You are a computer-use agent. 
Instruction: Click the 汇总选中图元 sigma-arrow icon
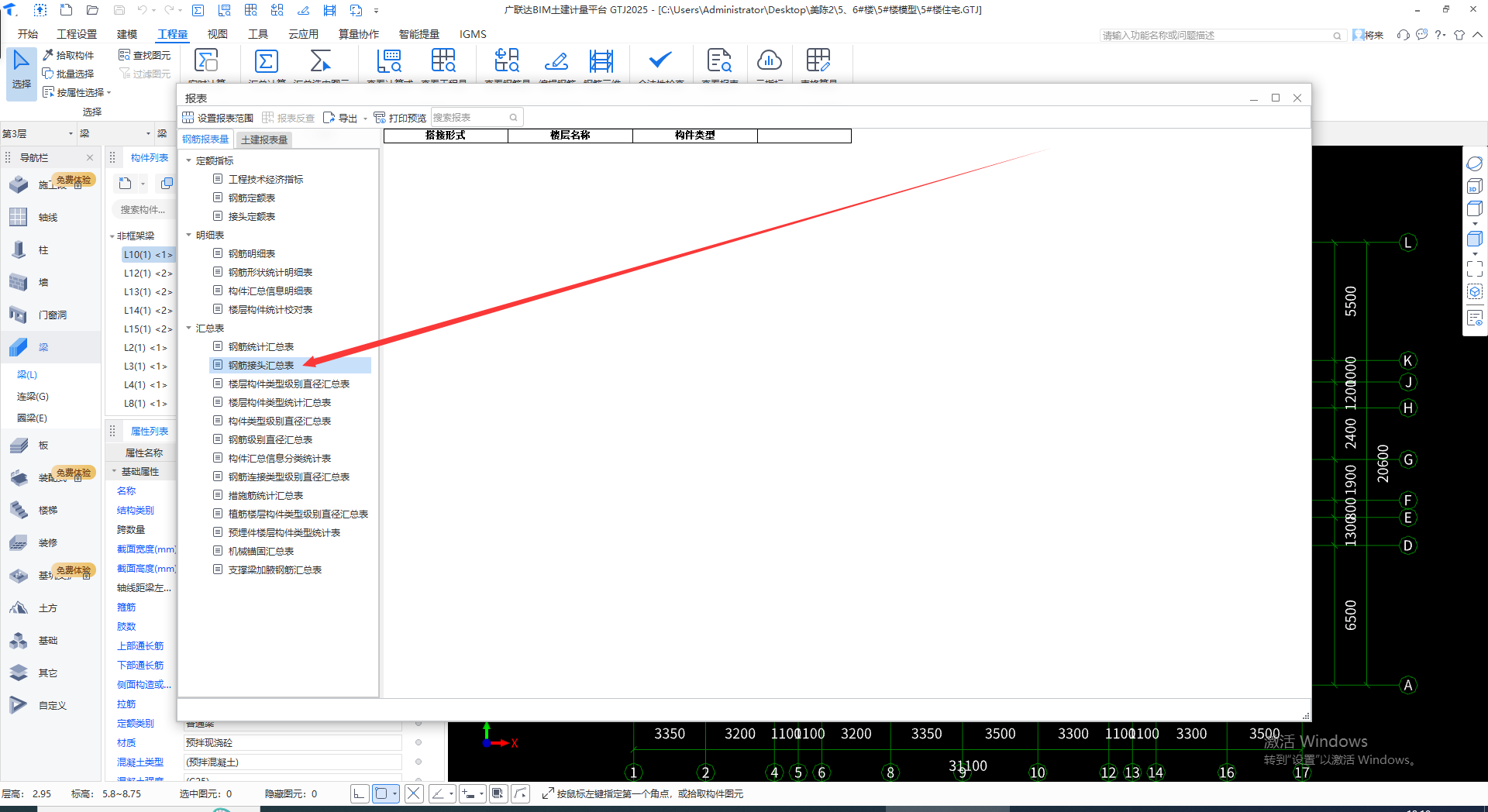coord(320,61)
